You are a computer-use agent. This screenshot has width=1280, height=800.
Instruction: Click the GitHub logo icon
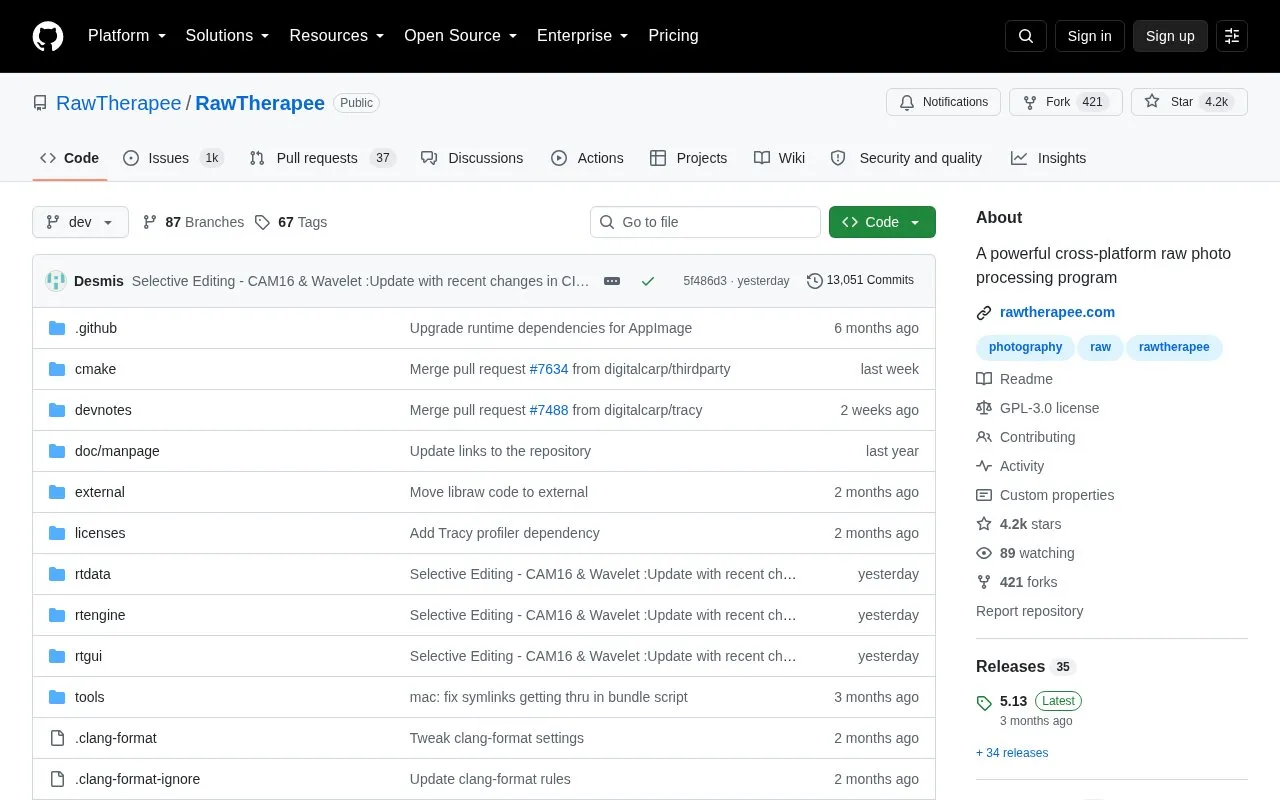coord(48,36)
